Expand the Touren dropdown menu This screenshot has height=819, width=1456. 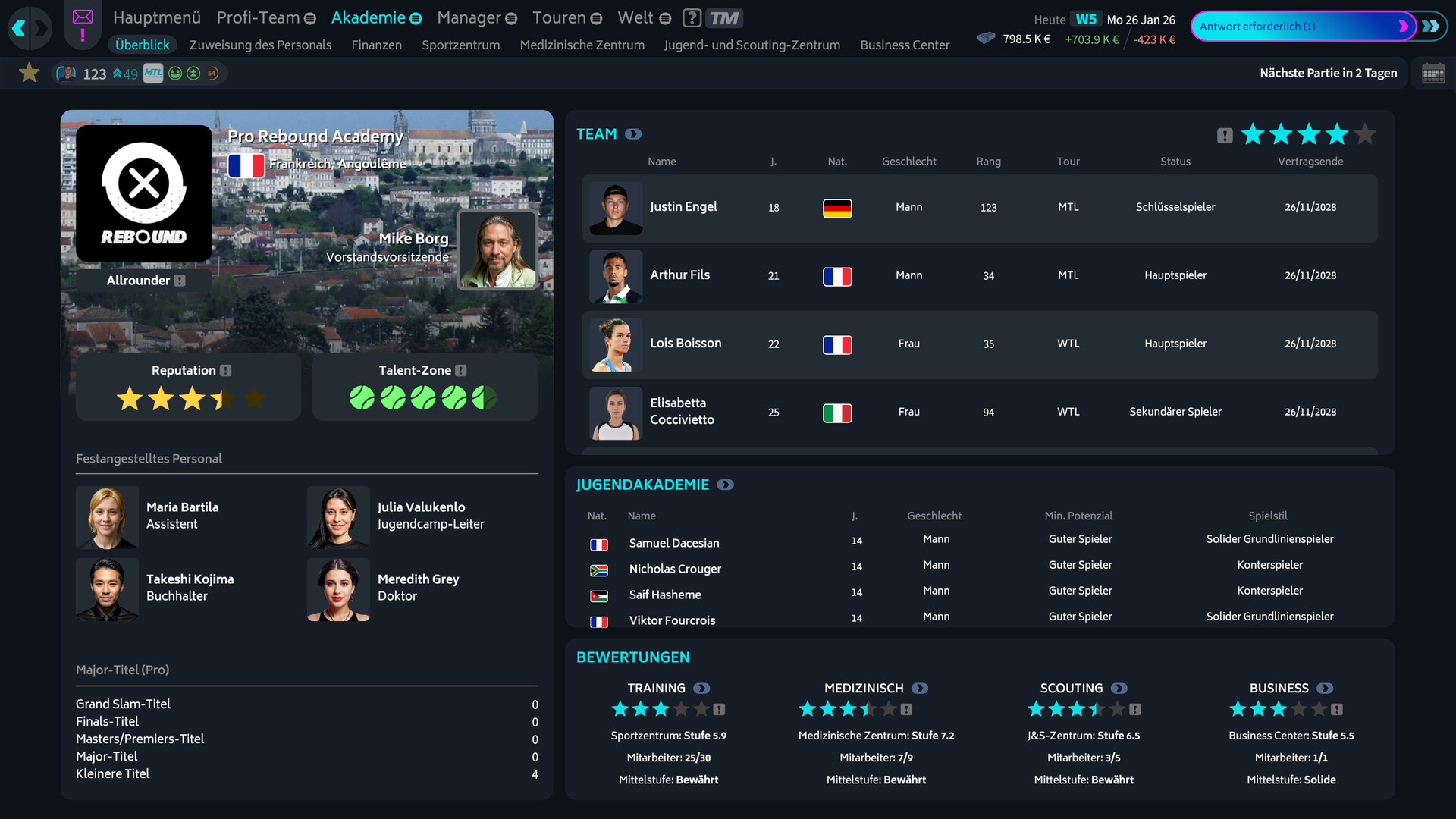pyautogui.click(x=597, y=18)
